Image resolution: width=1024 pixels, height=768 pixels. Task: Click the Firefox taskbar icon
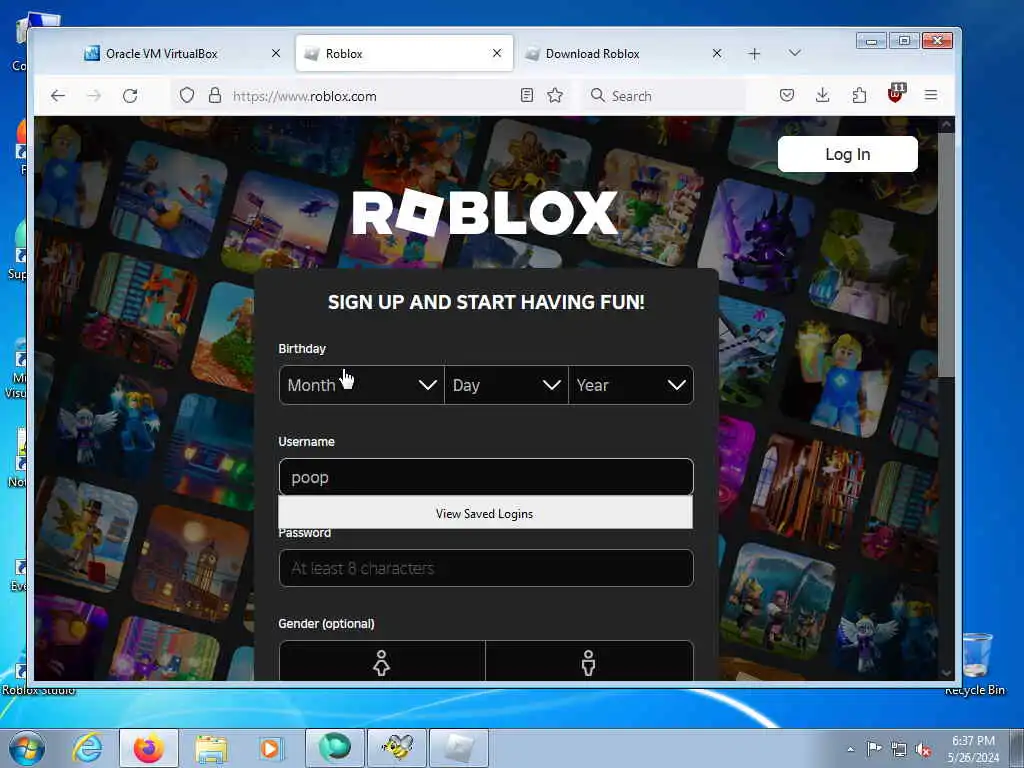tap(149, 748)
